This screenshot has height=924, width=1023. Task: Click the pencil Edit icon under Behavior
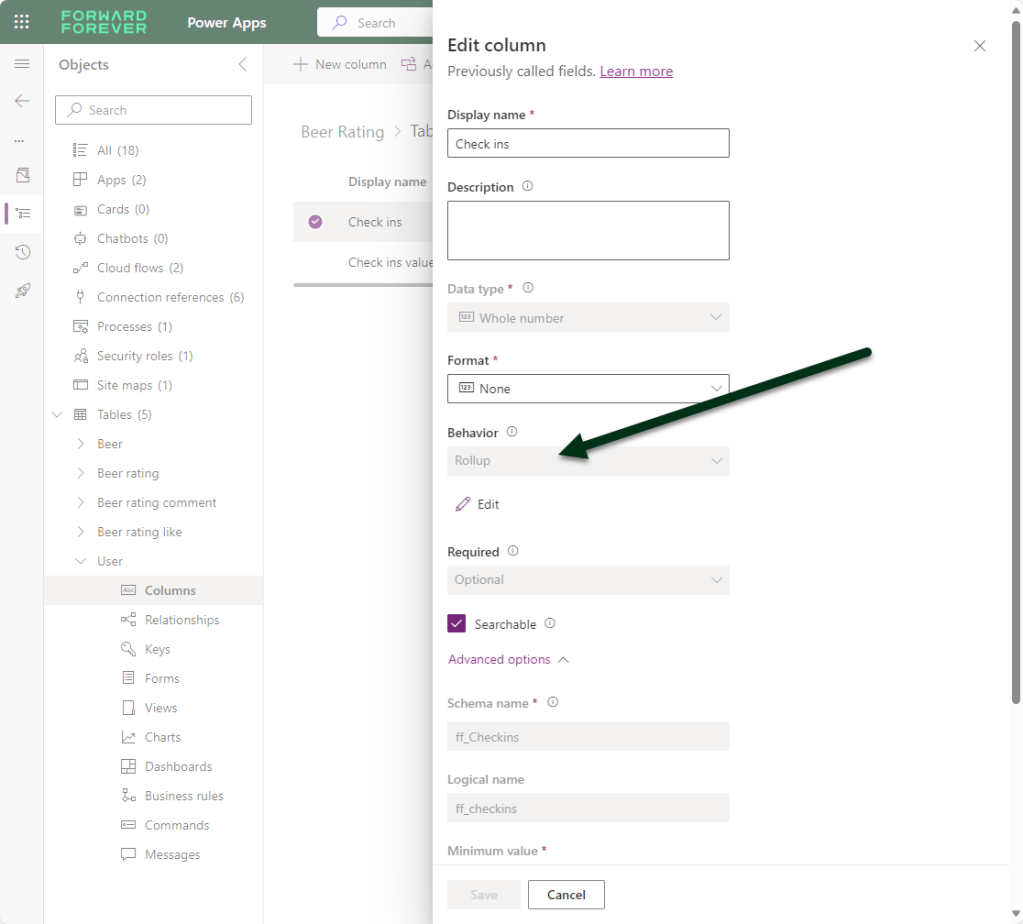[463, 504]
